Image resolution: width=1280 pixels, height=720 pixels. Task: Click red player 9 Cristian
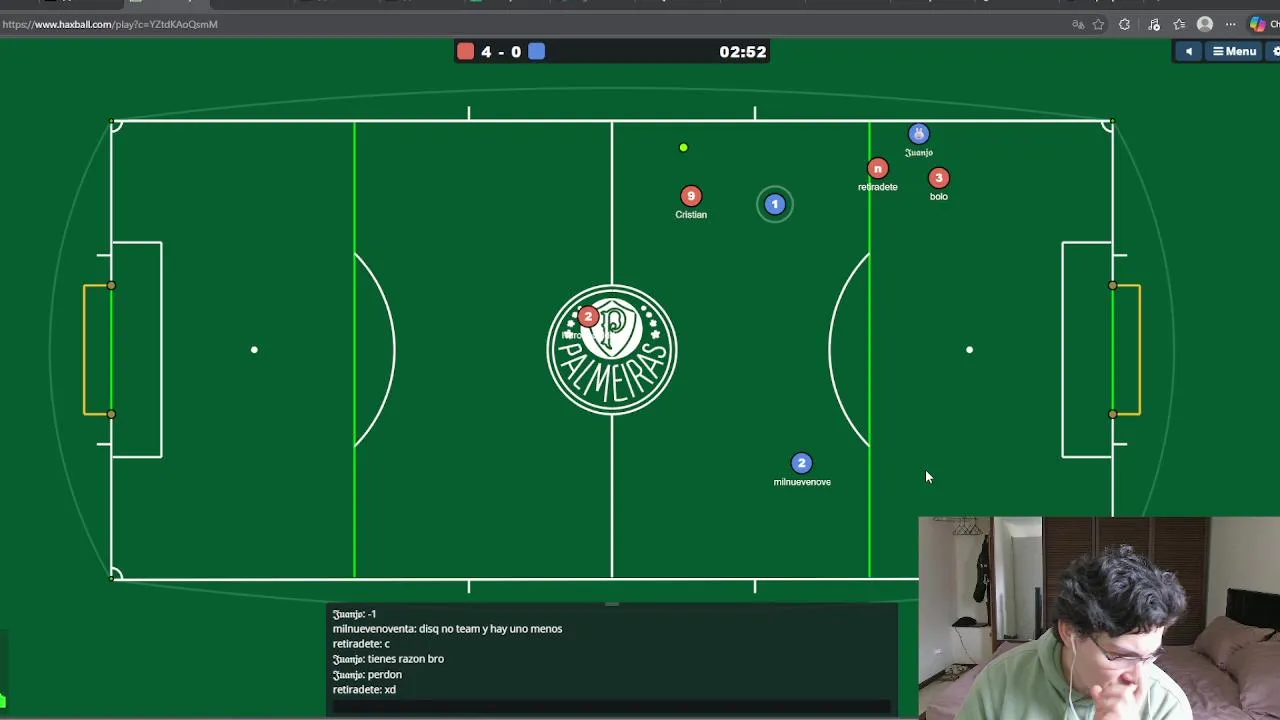[691, 196]
